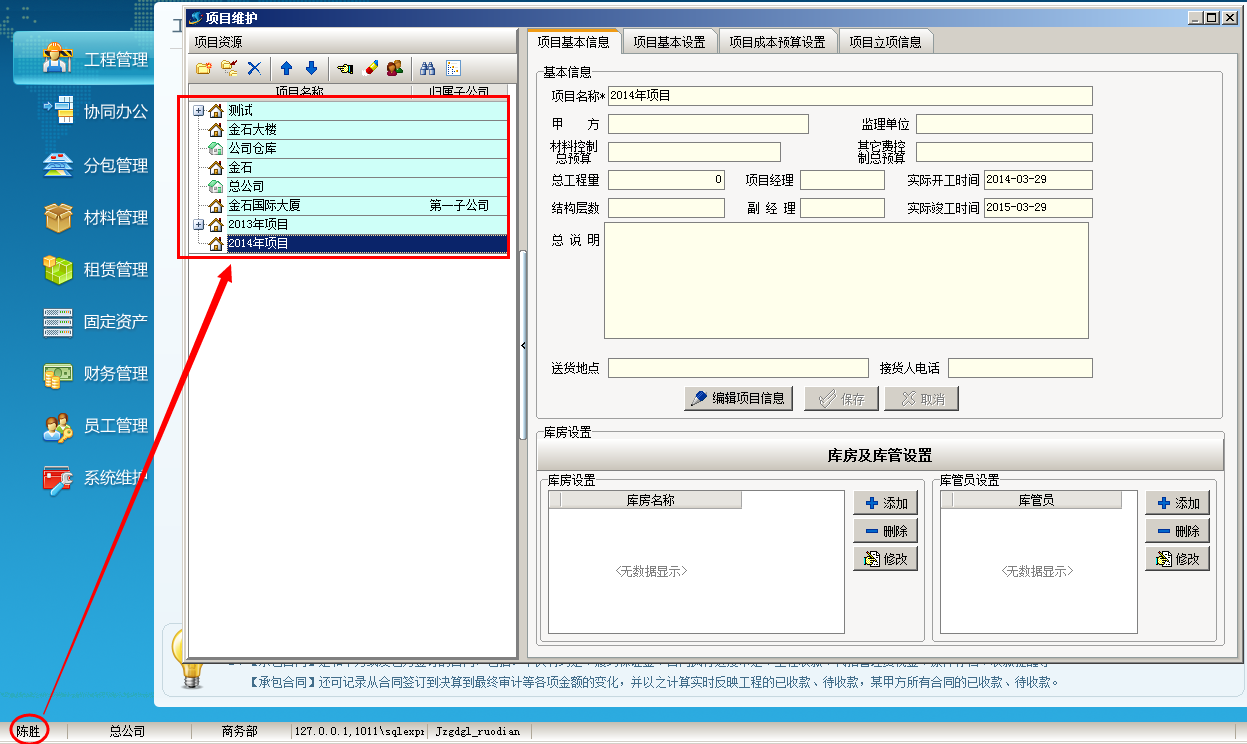Click the pointing hand toolbar icon

pos(345,68)
